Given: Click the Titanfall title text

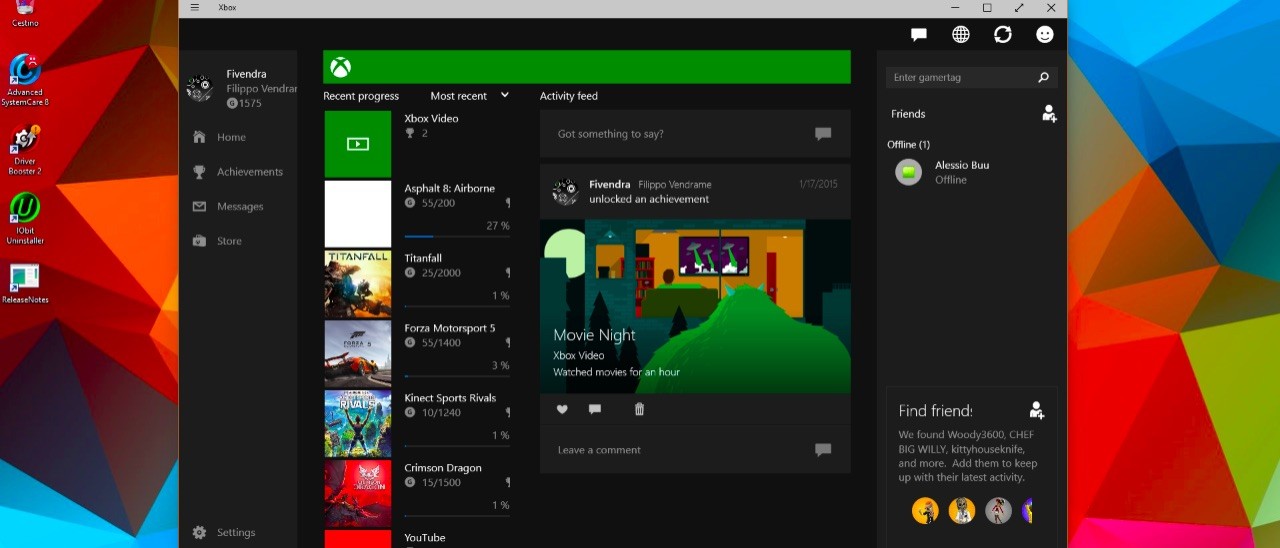Looking at the screenshot, I should (423, 258).
